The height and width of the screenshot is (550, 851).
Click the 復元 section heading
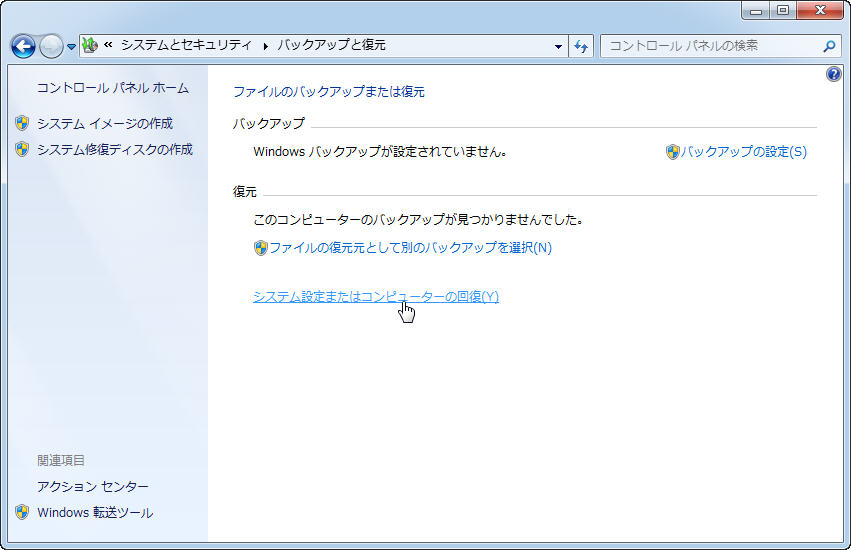[x=245, y=192]
